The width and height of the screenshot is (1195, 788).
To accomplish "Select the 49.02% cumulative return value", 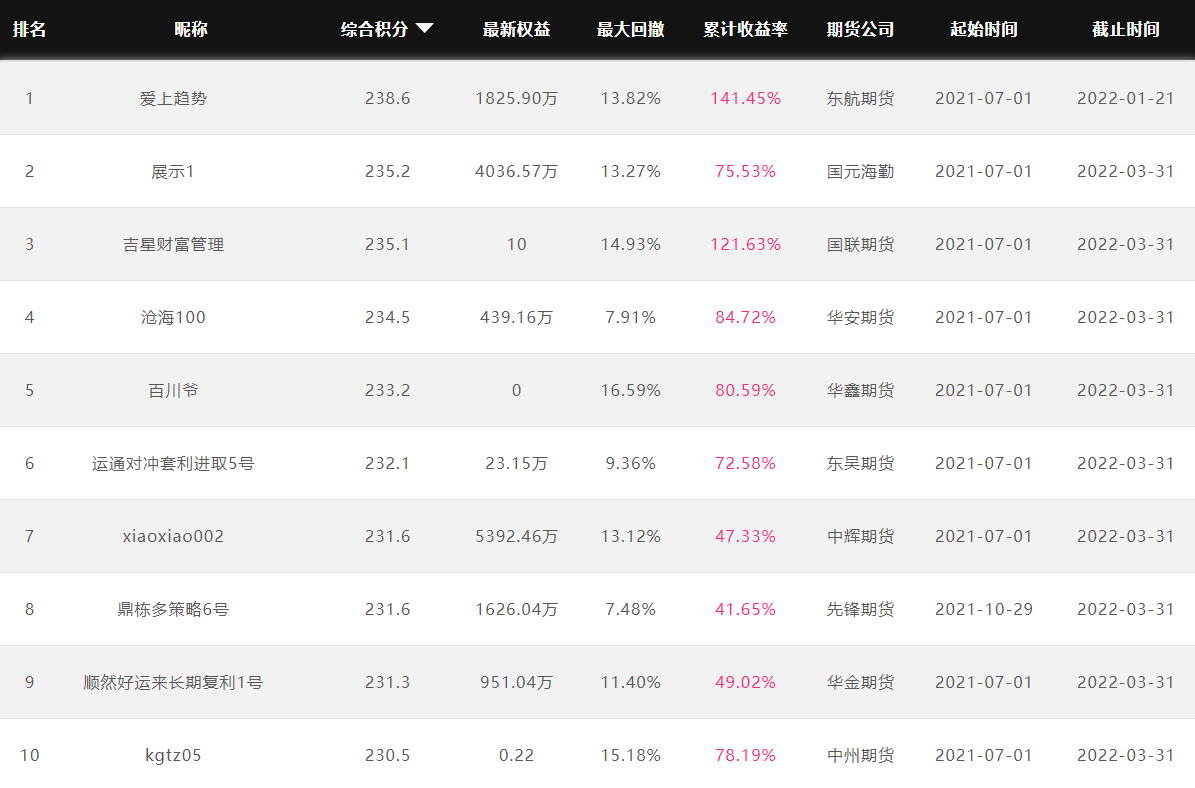I will point(745,682).
